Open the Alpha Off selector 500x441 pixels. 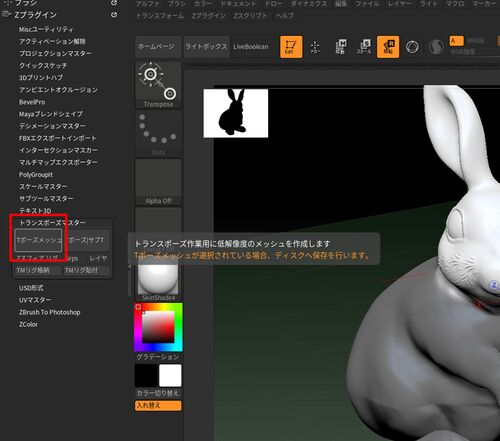click(158, 182)
